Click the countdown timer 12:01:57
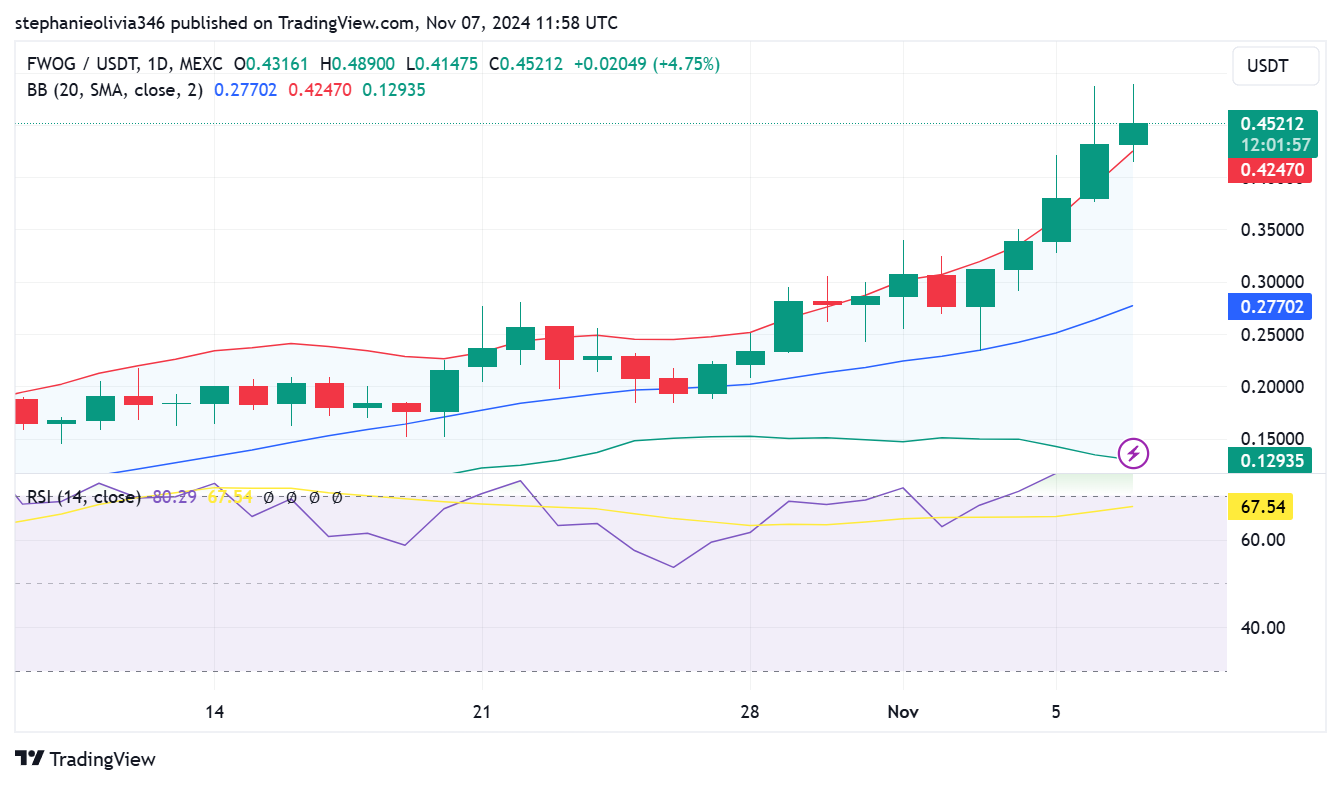 [x=1275, y=145]
